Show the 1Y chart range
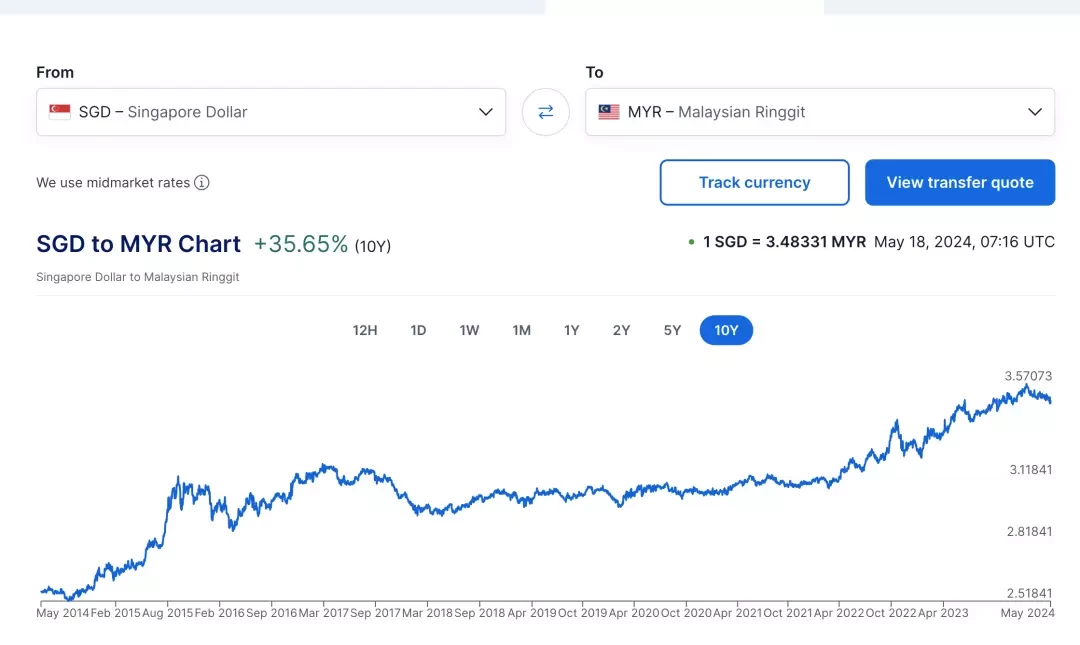The height and width of the screenshot is (645, 1080). pos(572,330)
